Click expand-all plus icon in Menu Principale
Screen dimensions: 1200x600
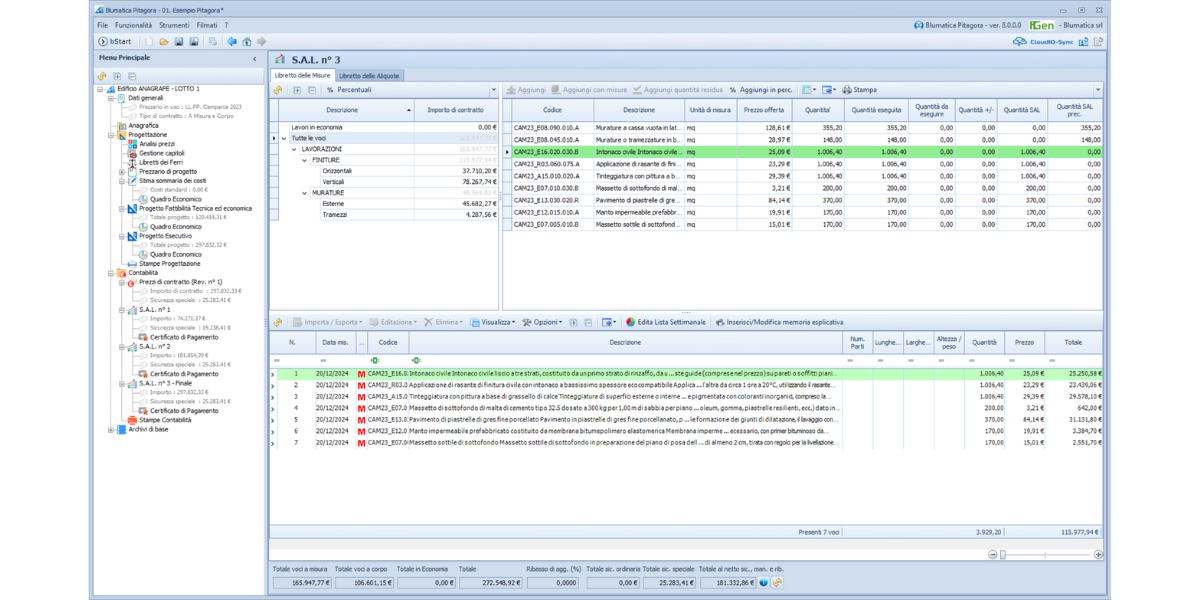tap(117, 76)
